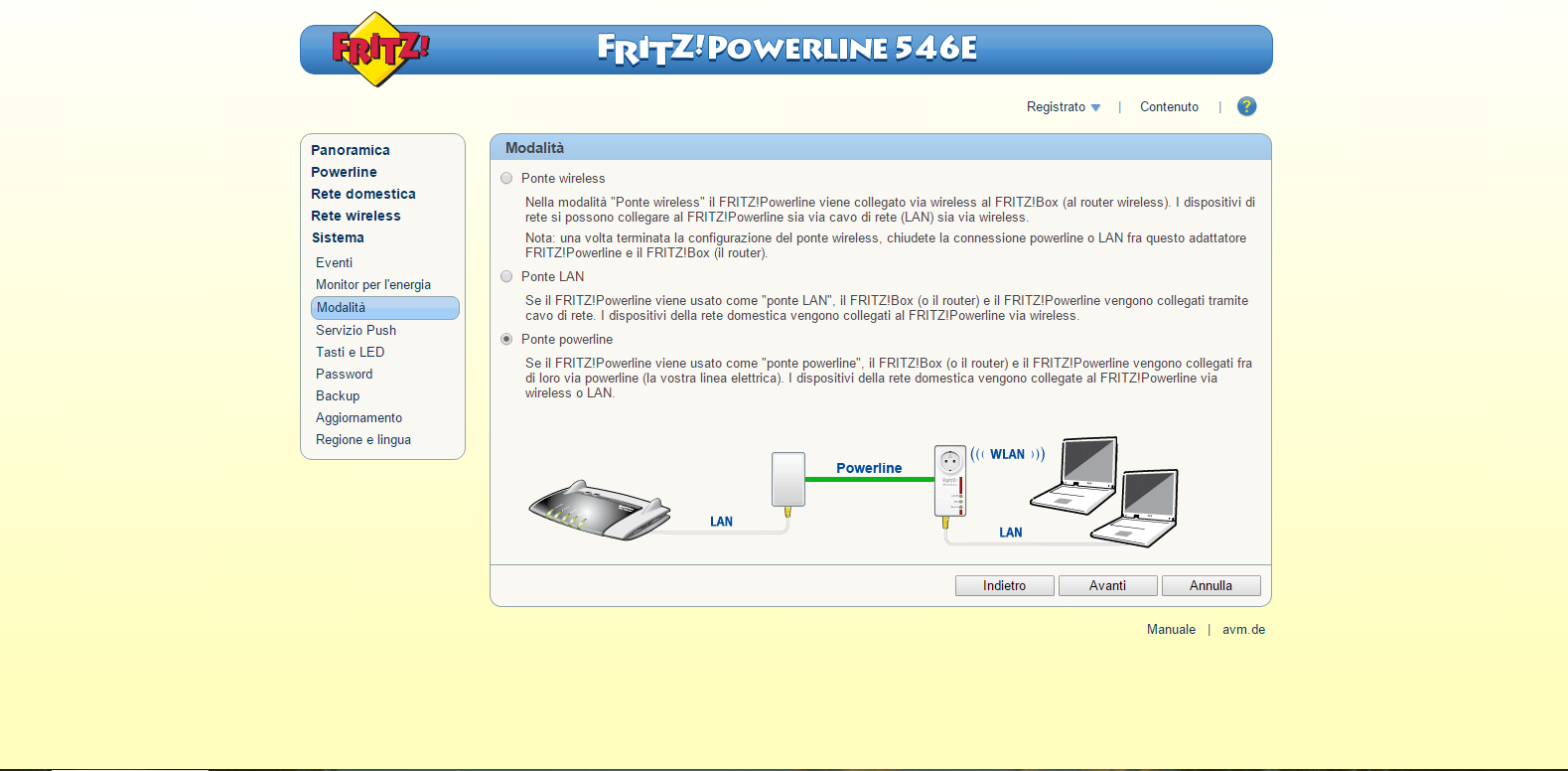Viewport: 1568px width, 771px height.
Task: Open Tasti e LED settings
Action: tap(350, 353)
